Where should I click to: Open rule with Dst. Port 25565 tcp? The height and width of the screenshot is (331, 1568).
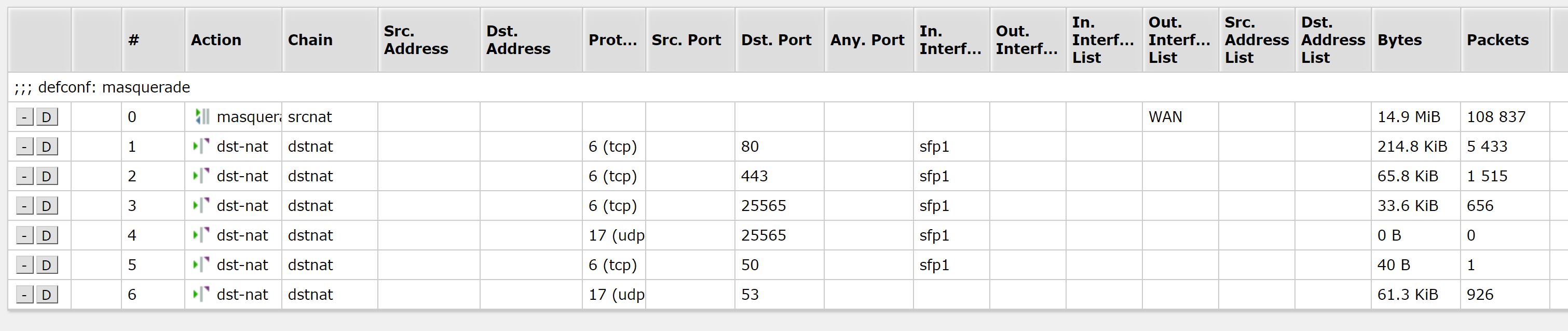pos(779,206)
